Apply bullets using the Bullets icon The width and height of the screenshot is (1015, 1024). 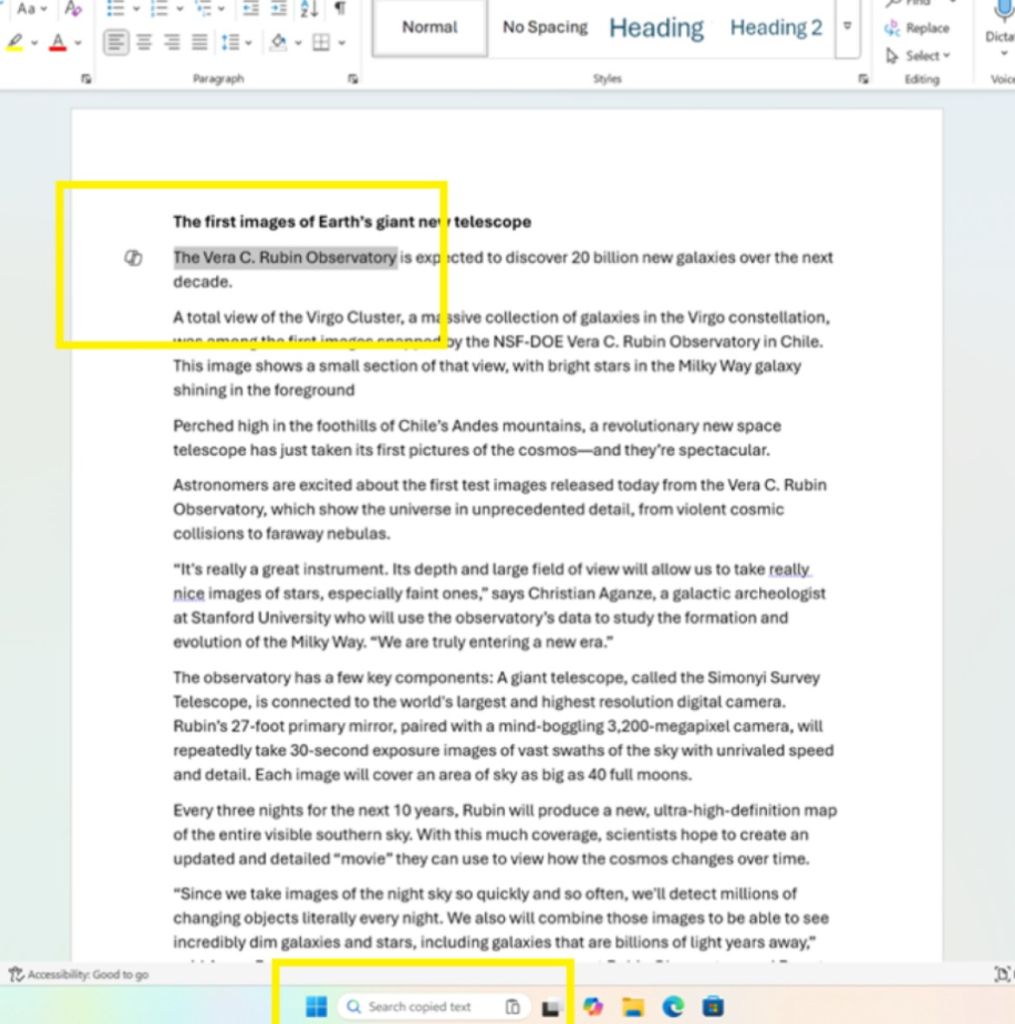click(117, 10)
